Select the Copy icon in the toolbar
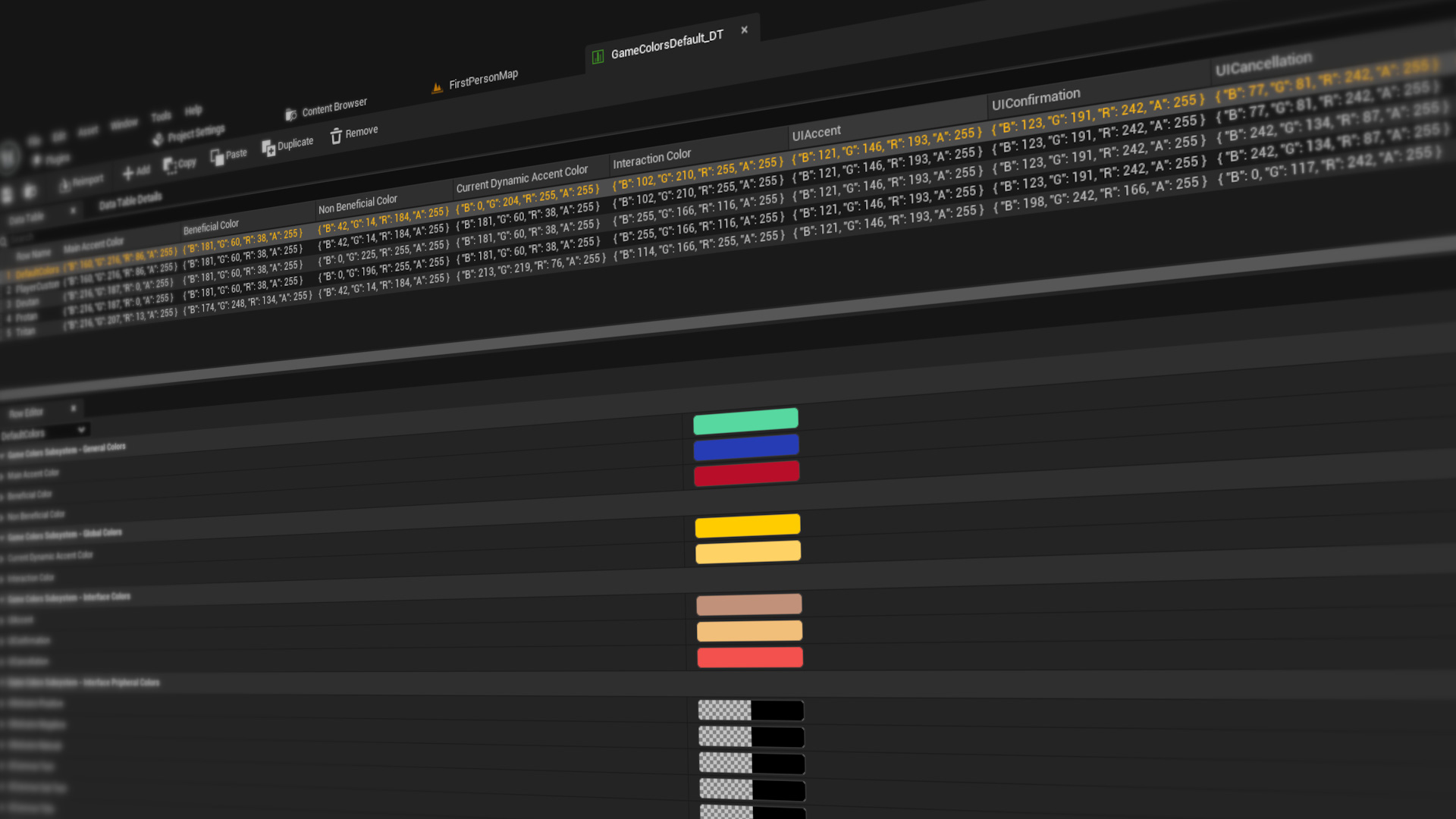Image resolution: width=1456 pixels, height=819 pixels. (171, 164)
